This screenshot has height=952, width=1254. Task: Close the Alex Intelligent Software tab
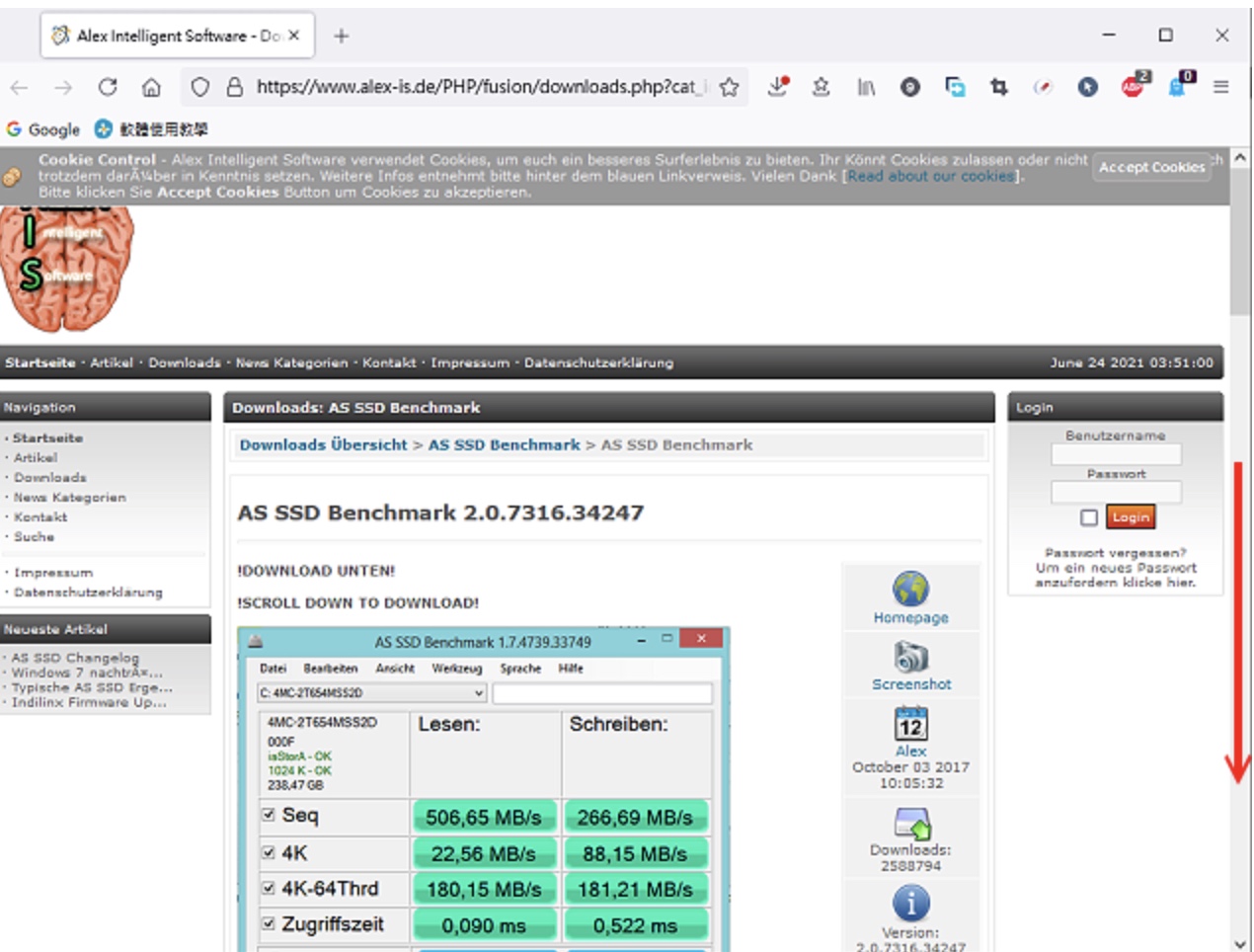(293, 36)
